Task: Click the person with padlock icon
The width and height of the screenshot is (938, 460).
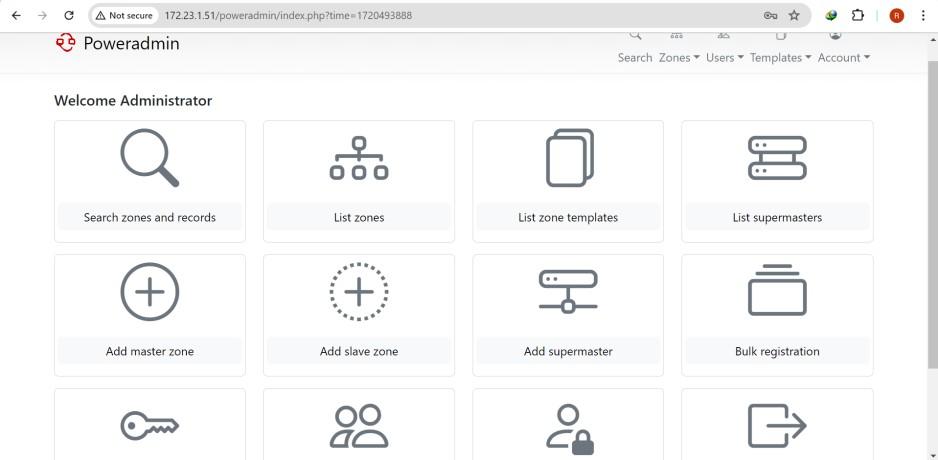Action: point(570,429)
